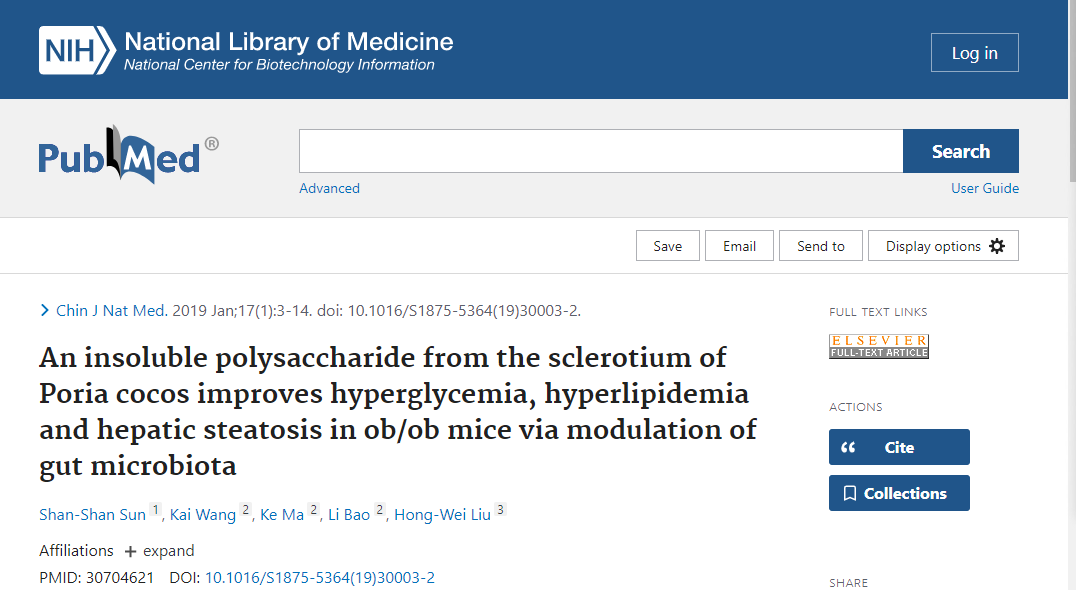Focus the PubMed search input field
Screen dimensions: 1076x590
(601, 151)
